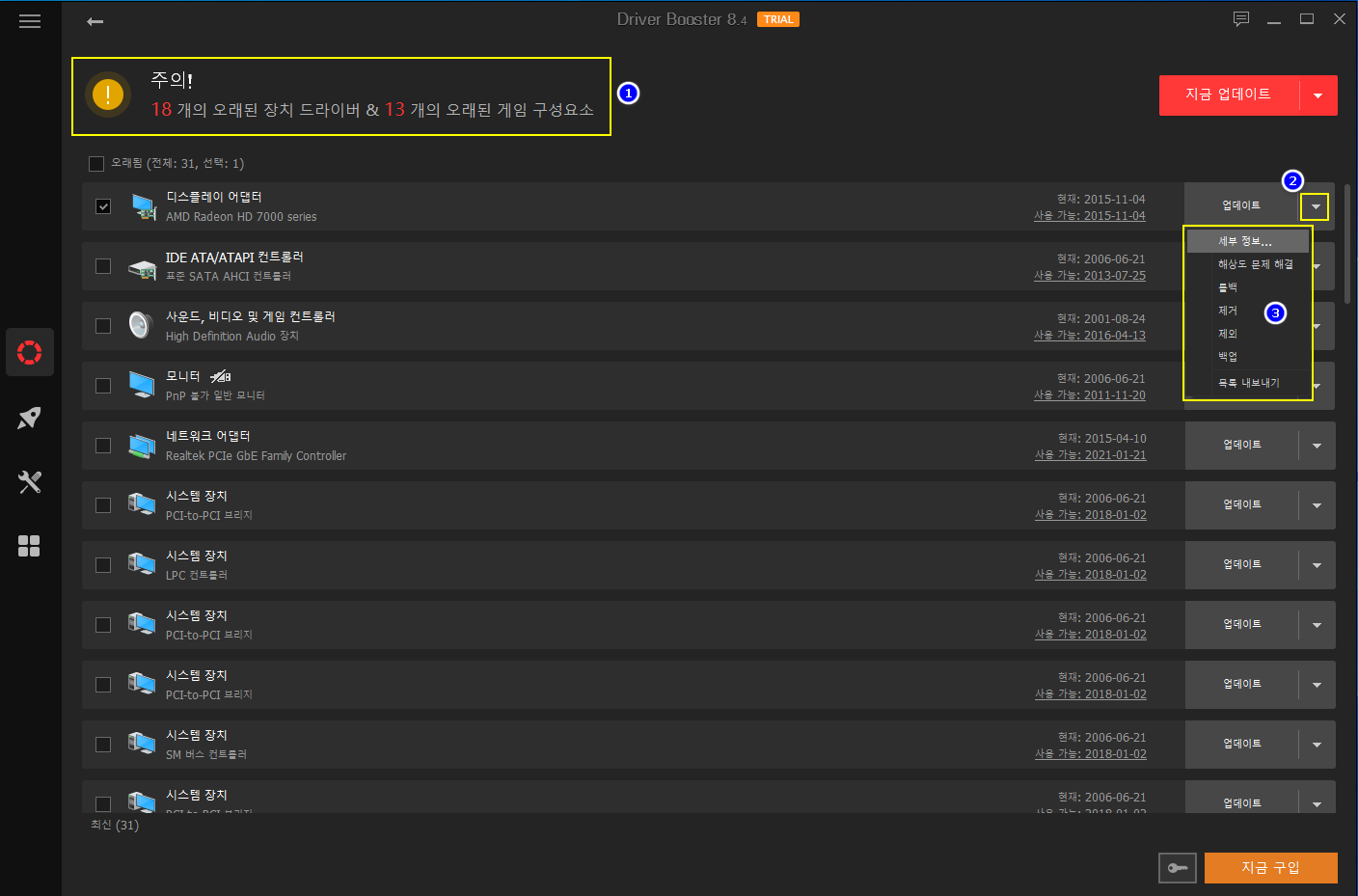
Task: Open the Boost rocket section
Action: pyautogui.click(x=30, y=418)
